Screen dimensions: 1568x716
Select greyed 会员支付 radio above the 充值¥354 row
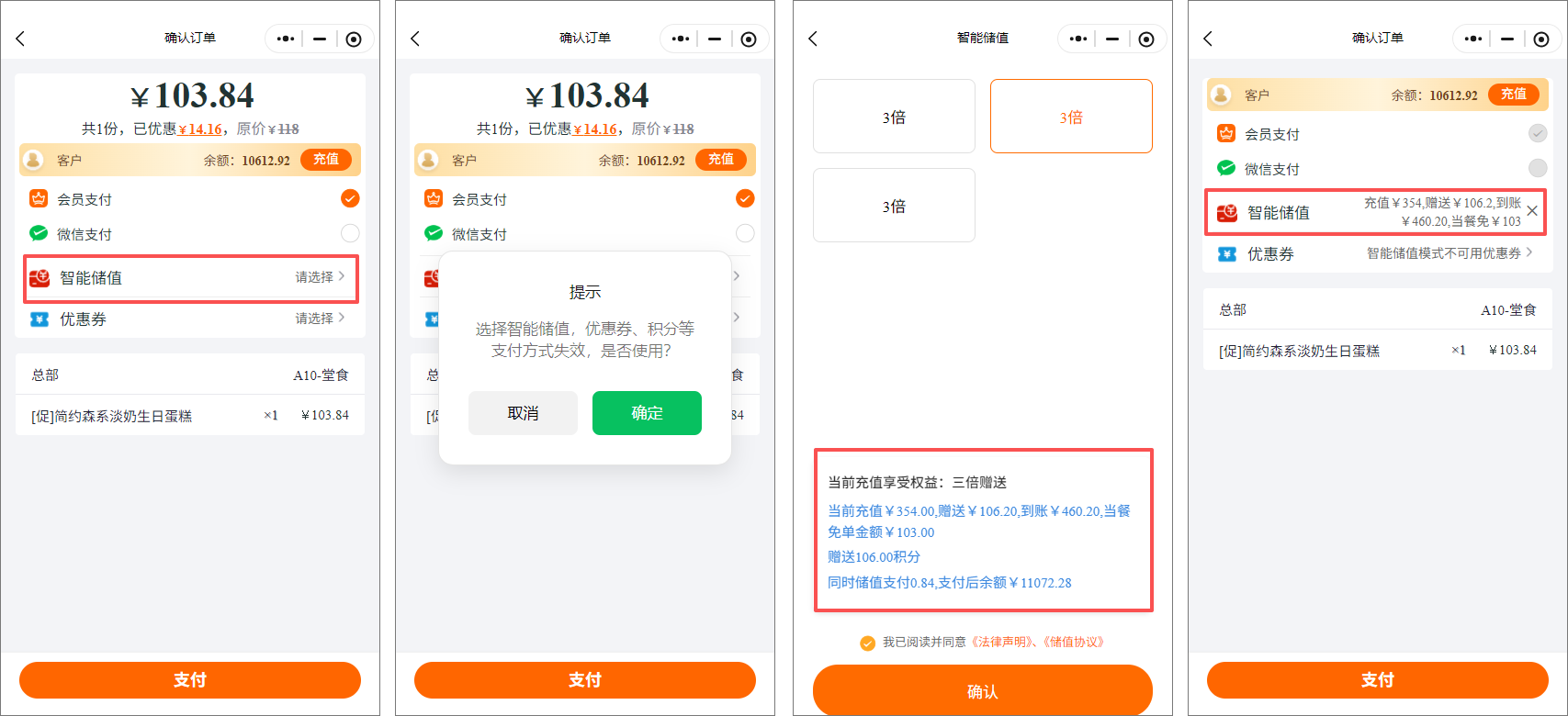1537,134
